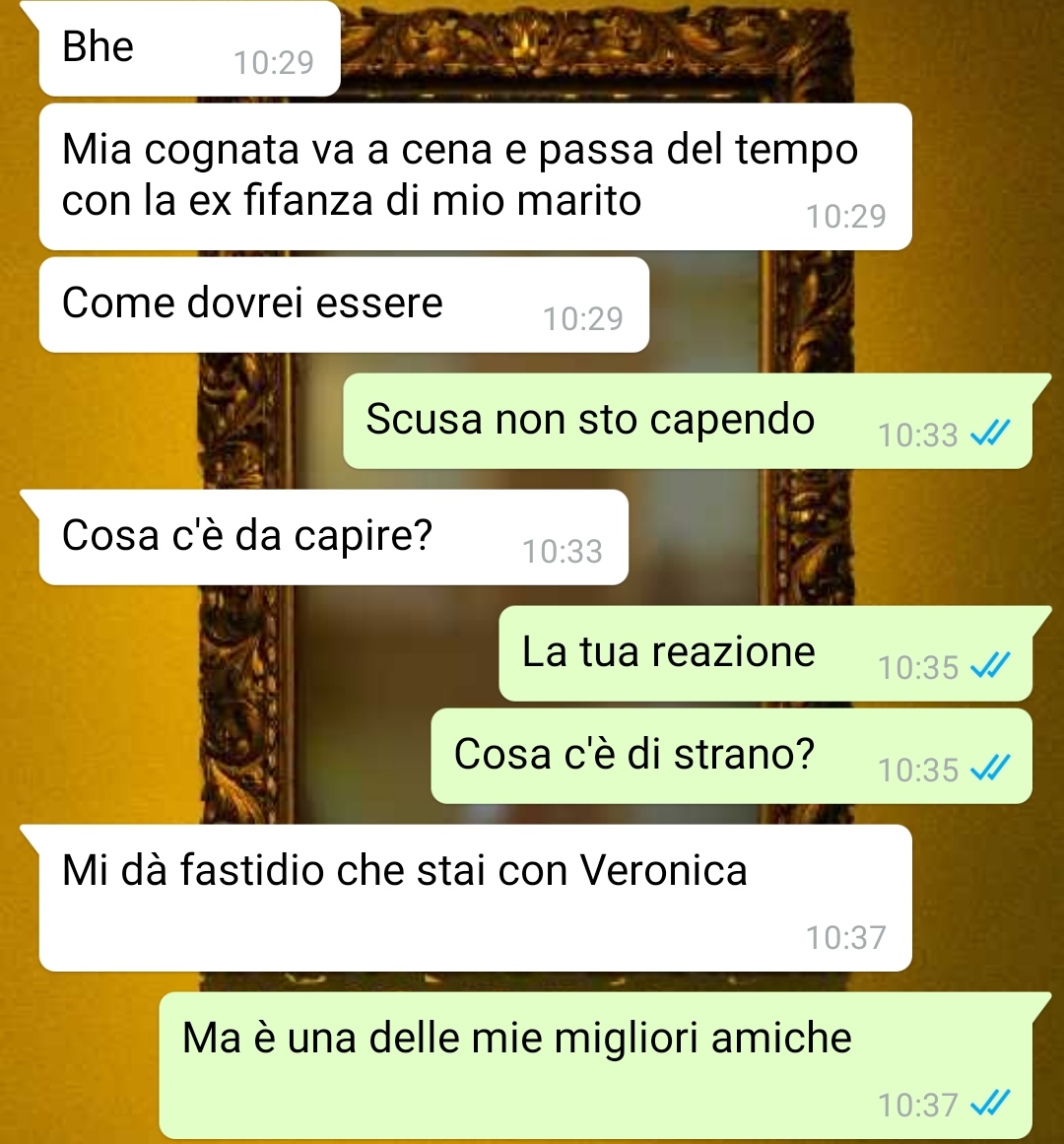Tap the 'Cosa c'è di strano?' bubble
This screenshot has width=1064, height=1144.
(x=731, y=756)
